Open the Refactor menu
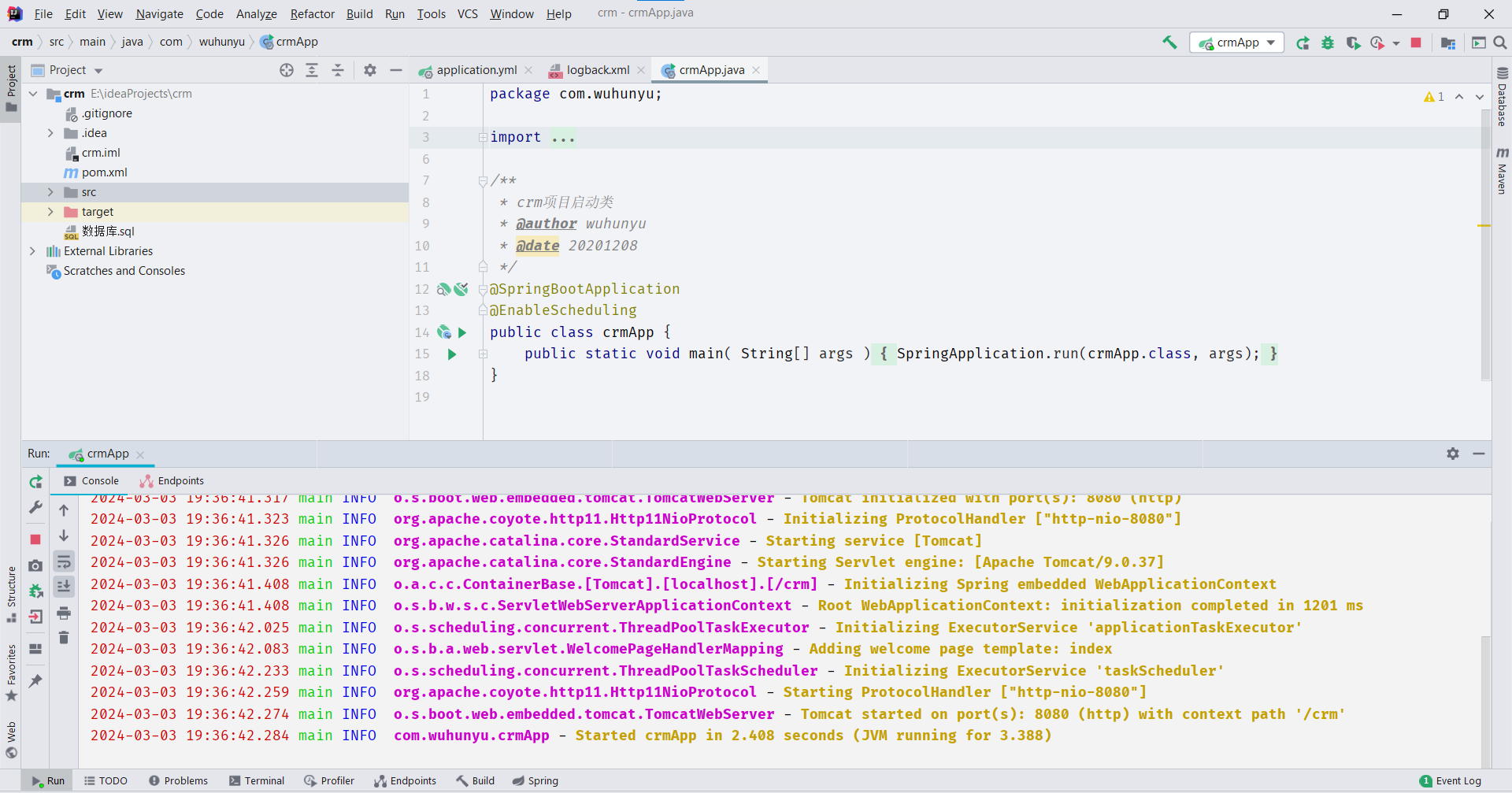 point(312,13)
